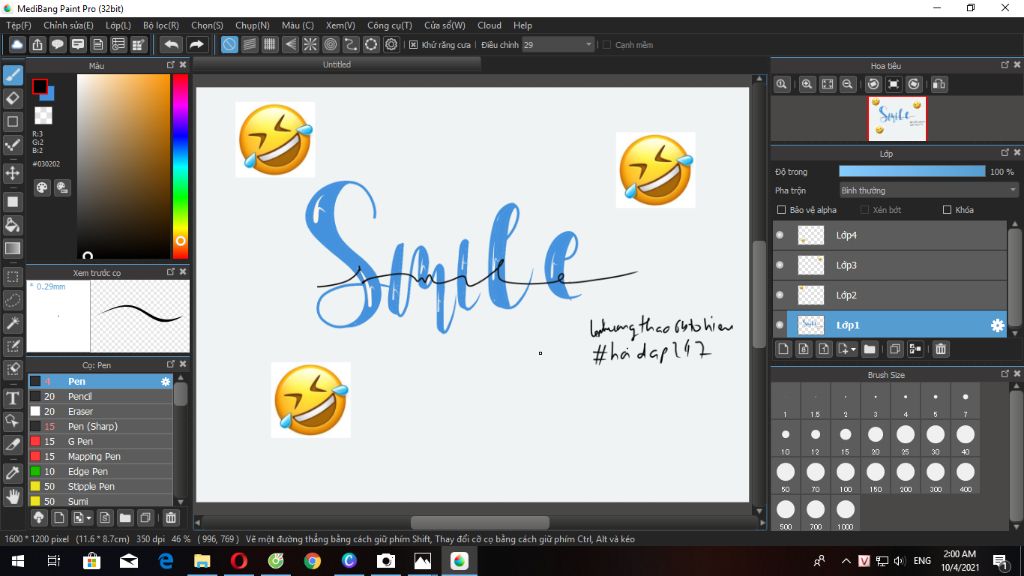Select the Text tool

[13, 398]
